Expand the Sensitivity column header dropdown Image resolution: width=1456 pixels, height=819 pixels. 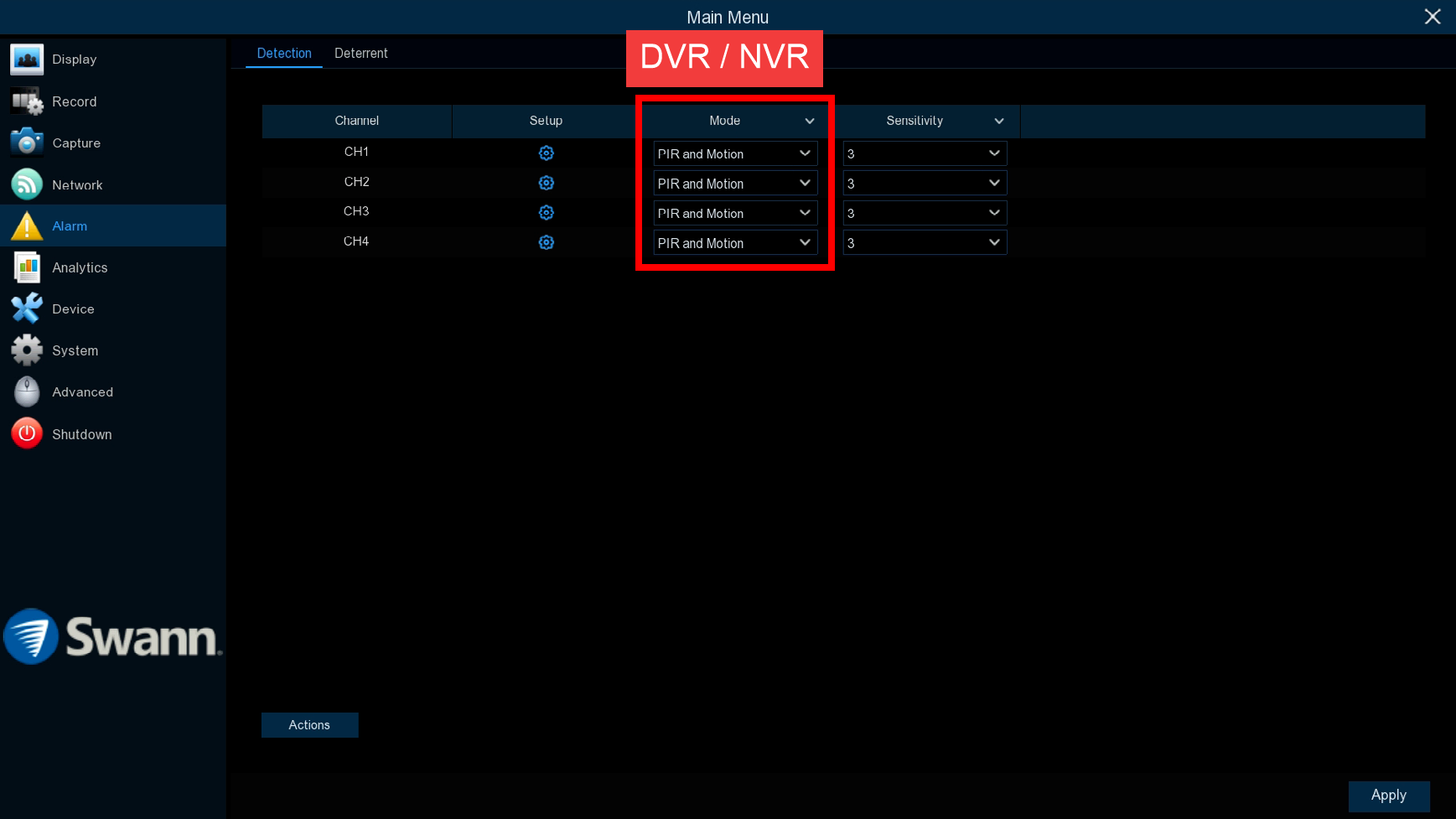click(998, 122)
